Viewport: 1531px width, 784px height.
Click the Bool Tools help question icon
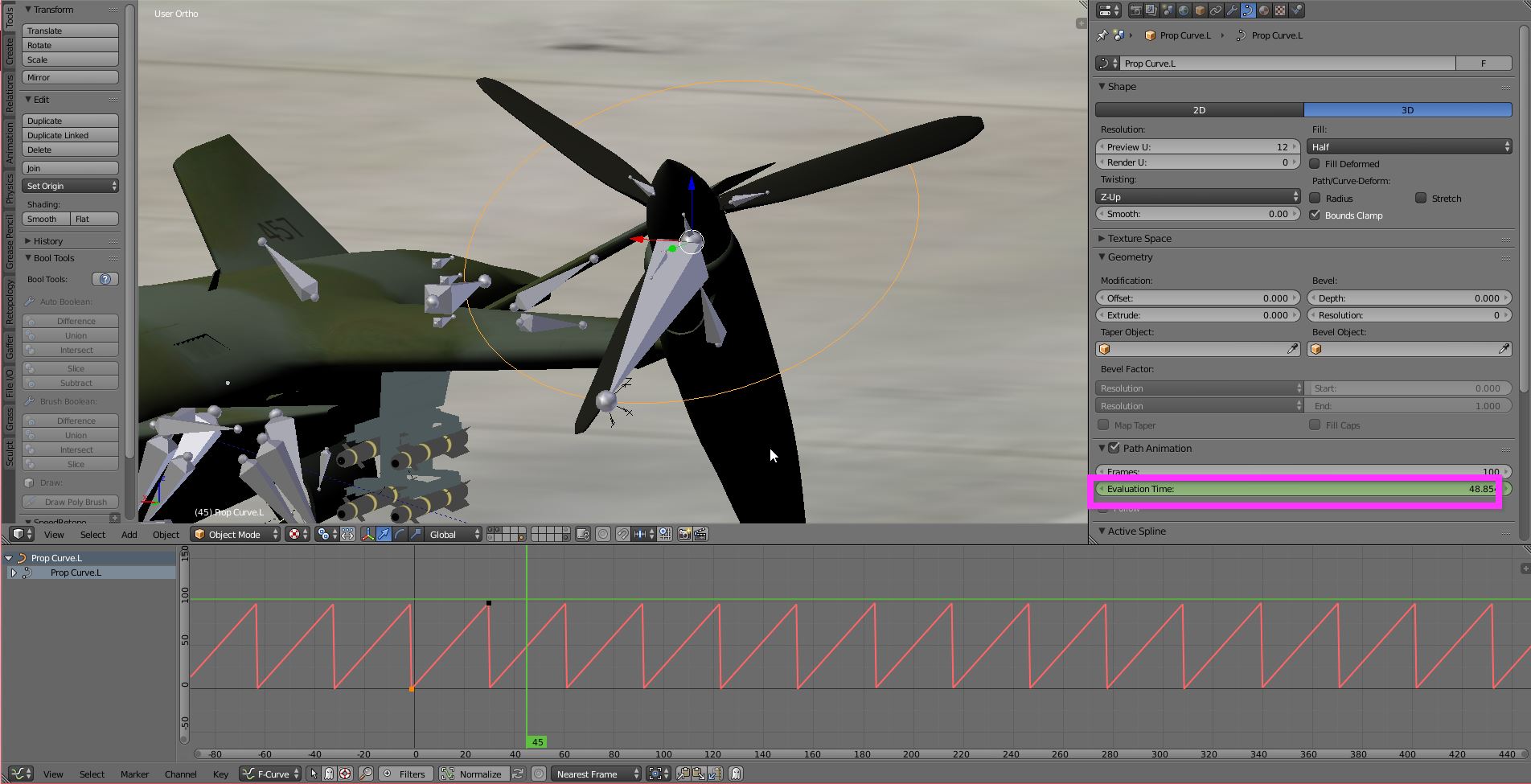pyautogui.click(x=105, y=279)
